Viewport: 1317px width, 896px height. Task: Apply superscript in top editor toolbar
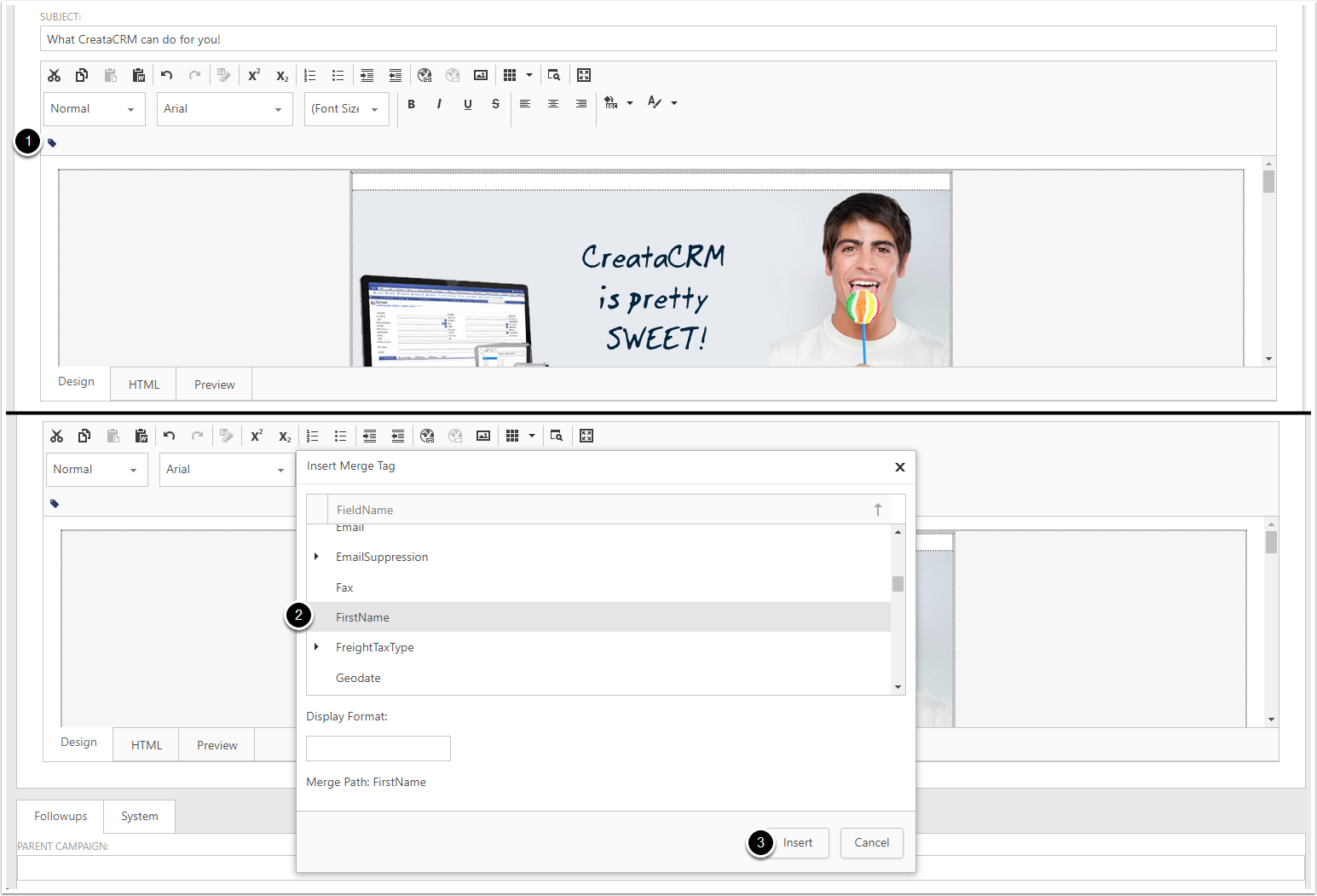click(254, 75)
